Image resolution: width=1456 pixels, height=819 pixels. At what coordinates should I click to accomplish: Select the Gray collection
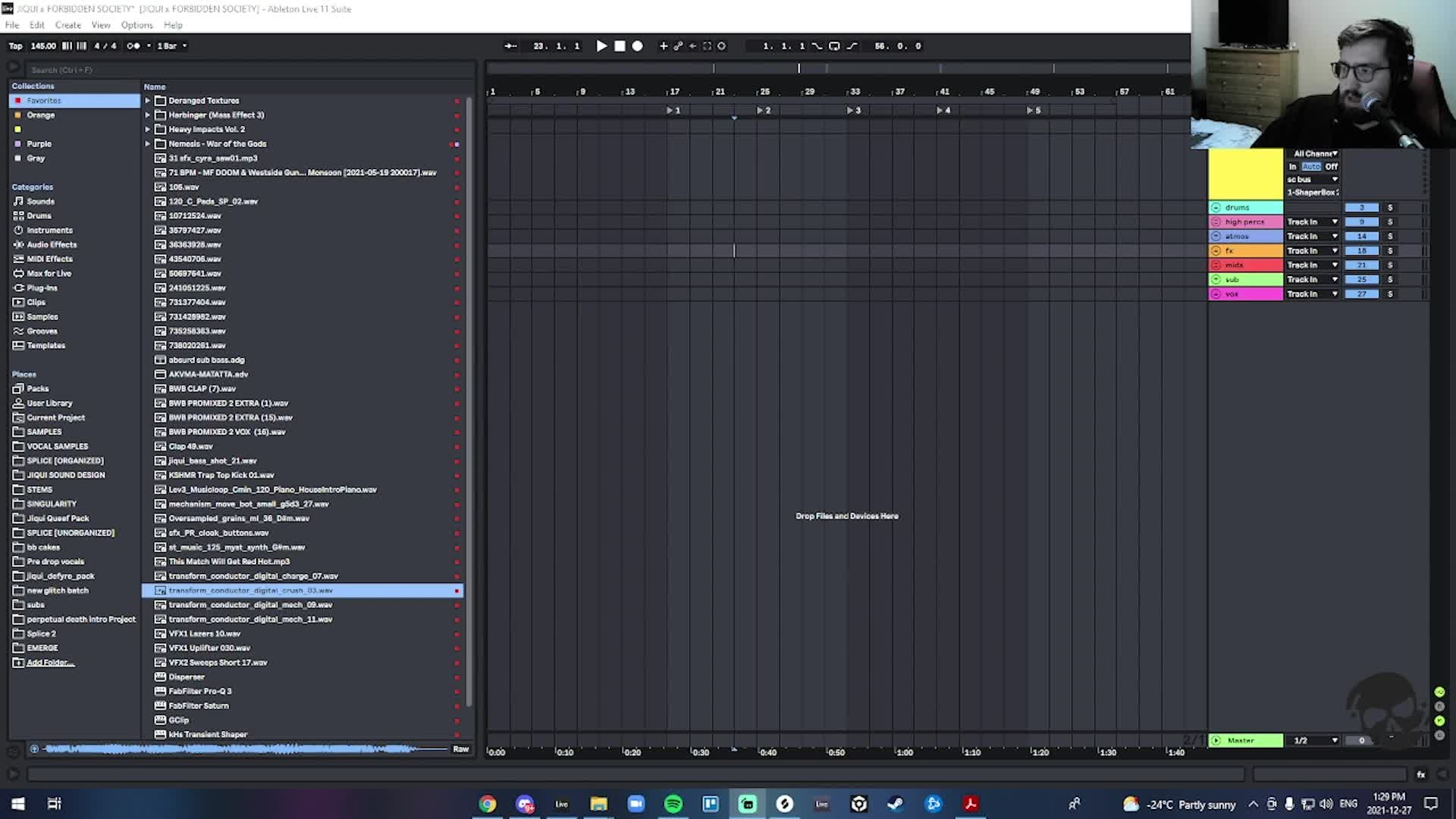pos(74,158)
